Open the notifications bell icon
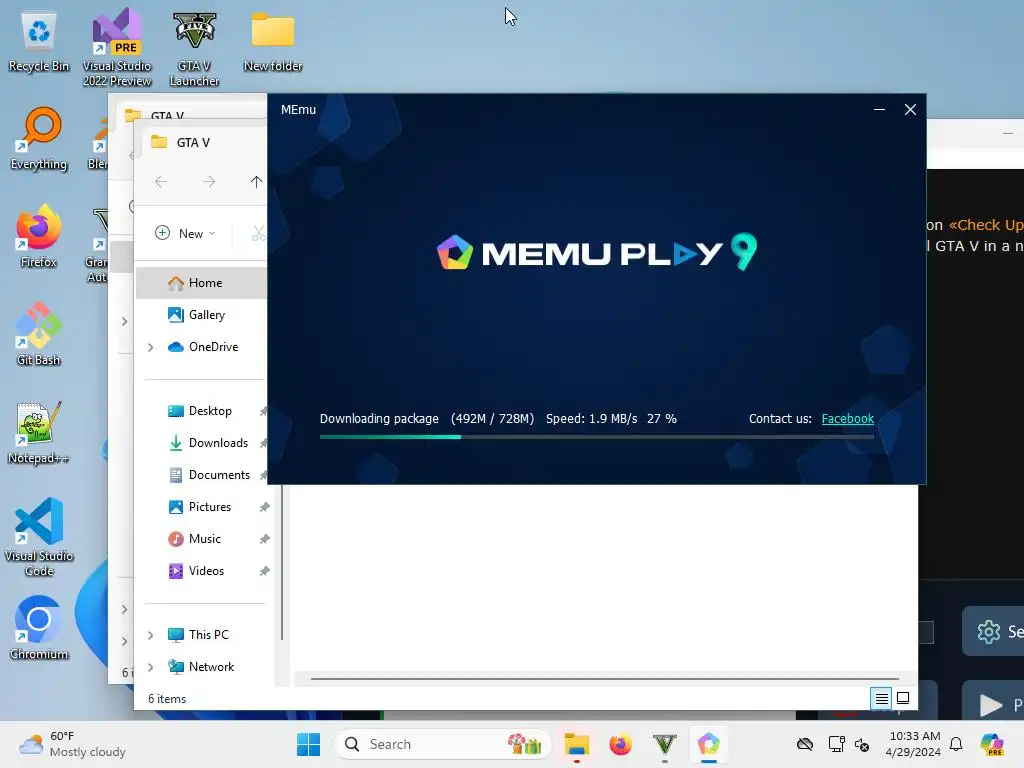Image resolution: width=1024 pixels, height=768 pixels. 956,744
